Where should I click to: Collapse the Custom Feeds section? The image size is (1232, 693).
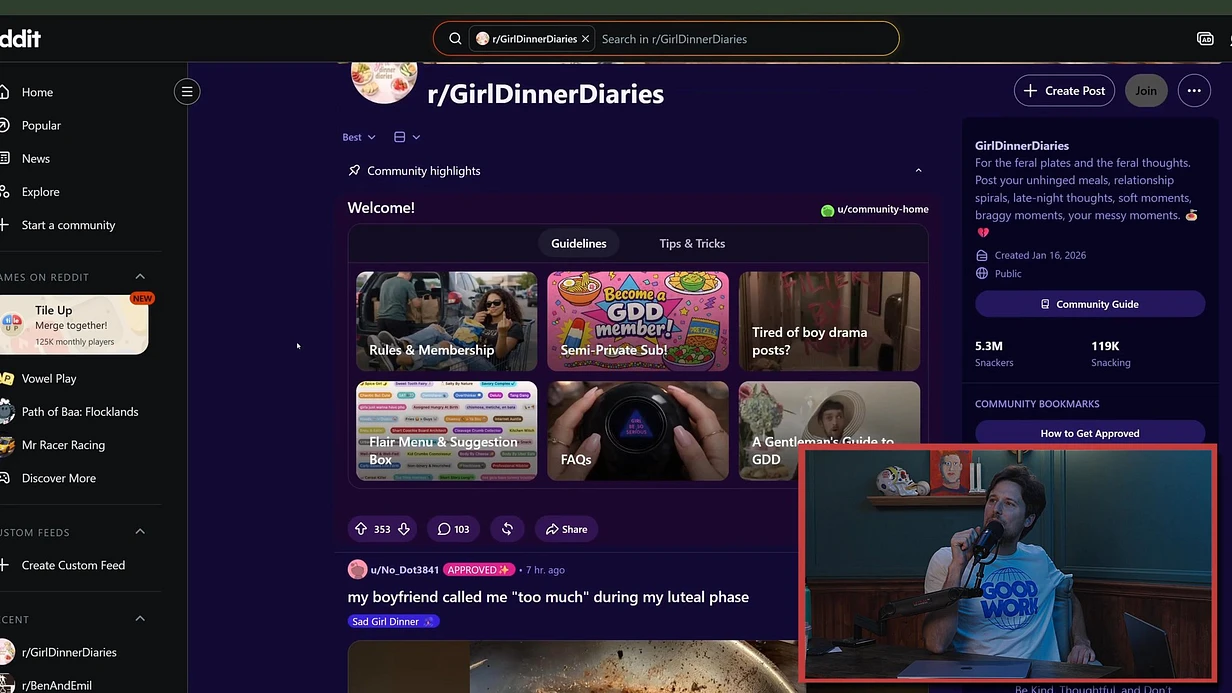point(140,532)
